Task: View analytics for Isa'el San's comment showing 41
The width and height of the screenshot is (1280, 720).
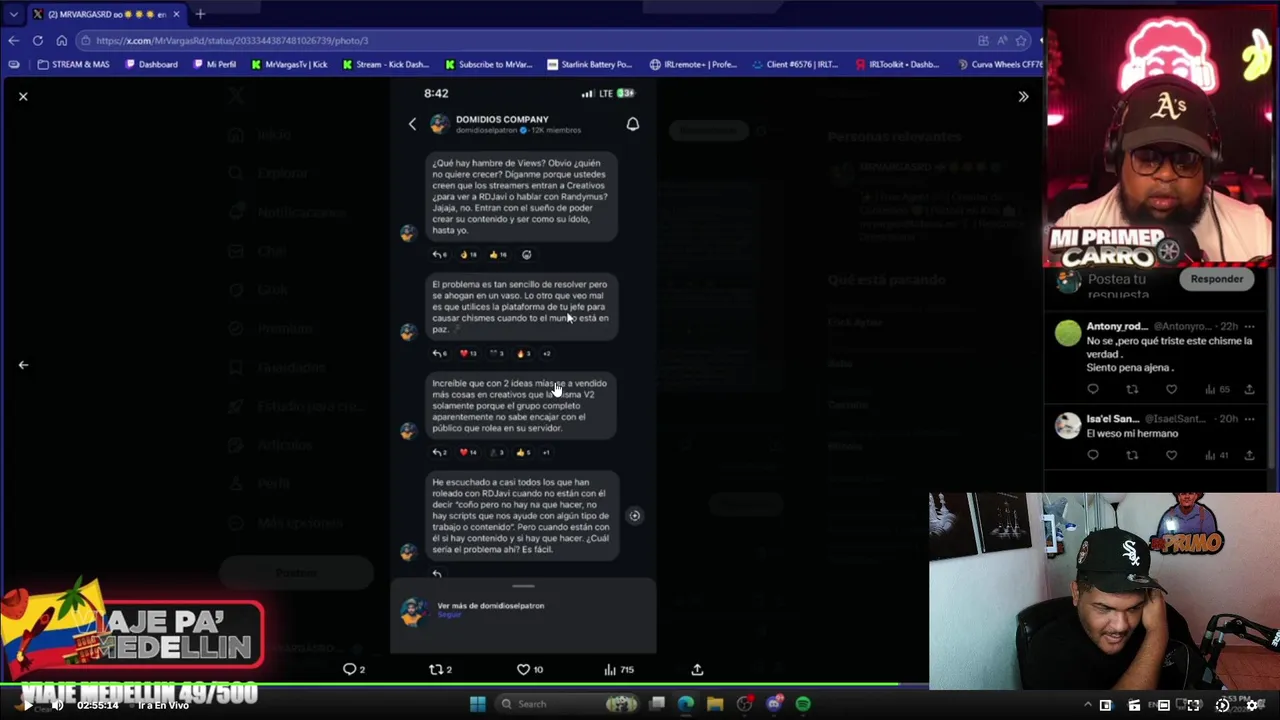Action: pos(1217,455)
